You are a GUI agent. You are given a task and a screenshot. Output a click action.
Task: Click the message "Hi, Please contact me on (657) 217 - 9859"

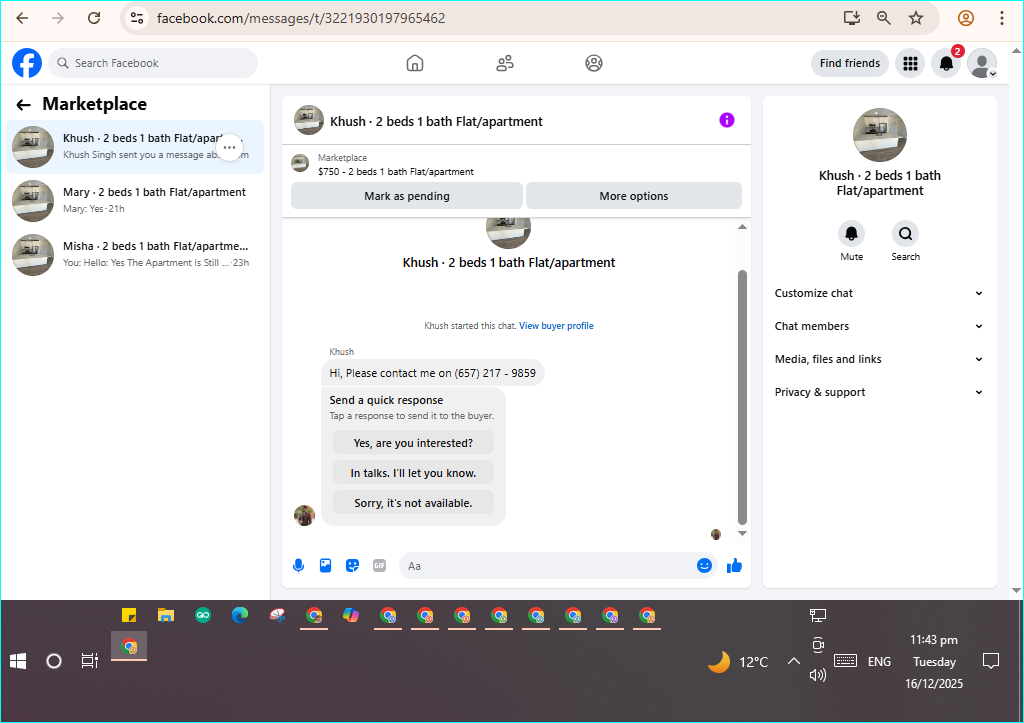(432, 373)
